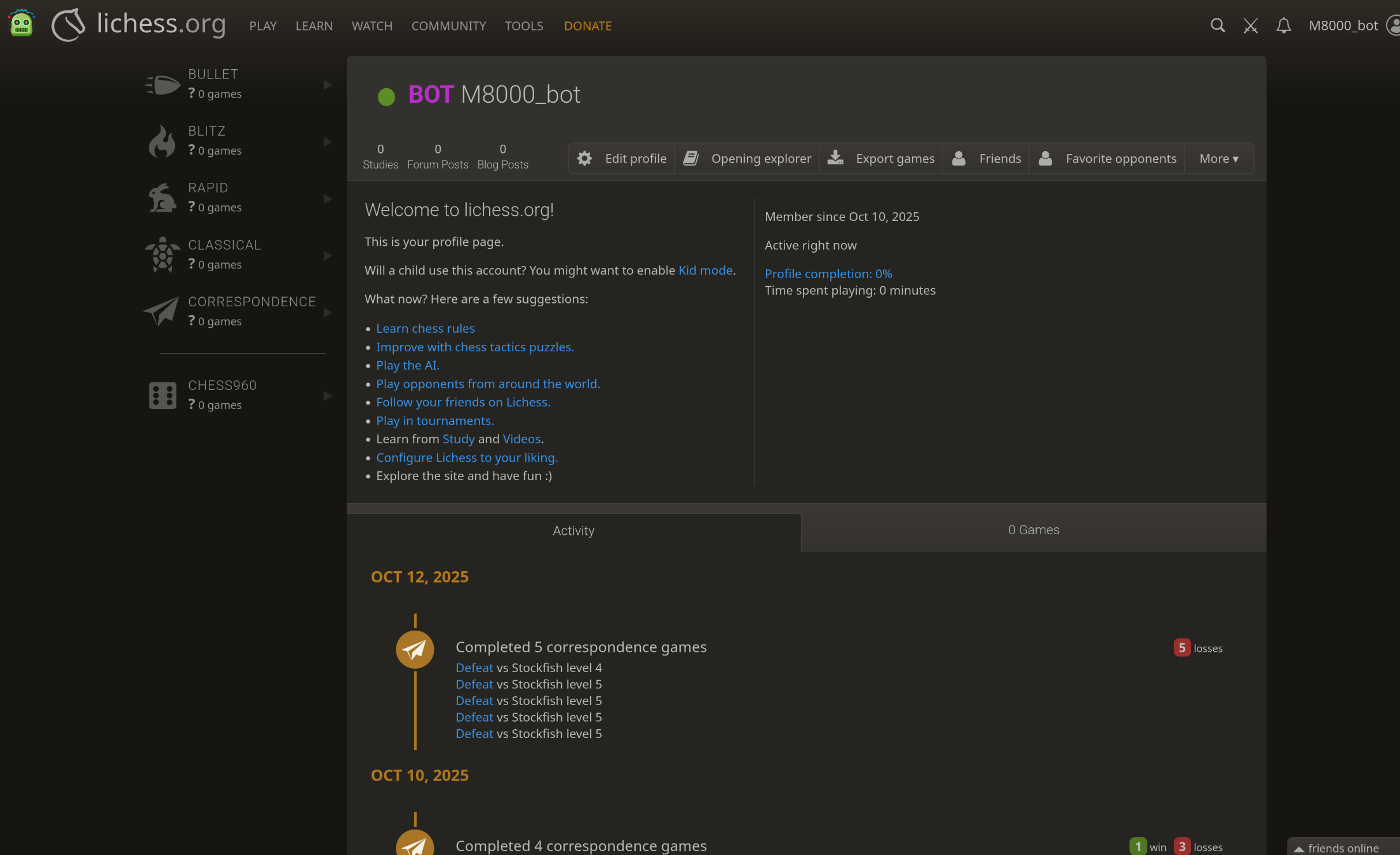Open the notifications bell

pyautogui.click(x=1283, y=25)
